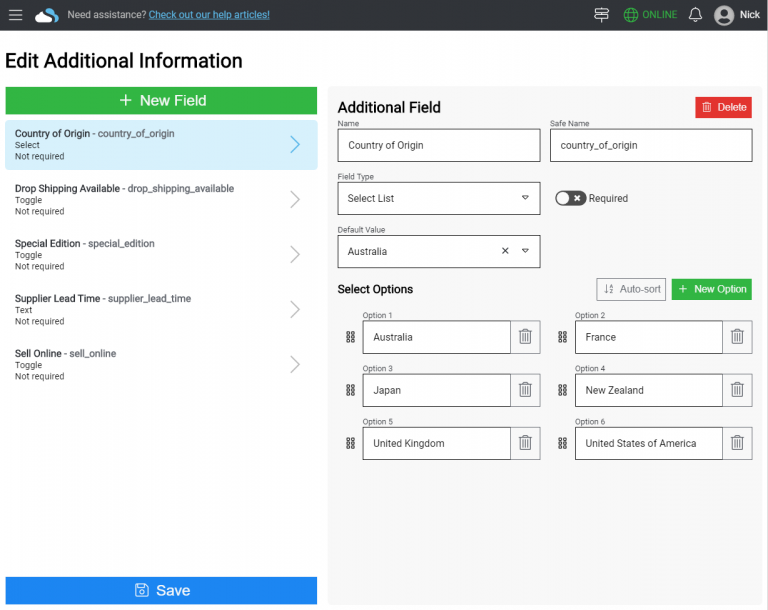
Task: Click the New Field button
Action: [x=161, y=100]
